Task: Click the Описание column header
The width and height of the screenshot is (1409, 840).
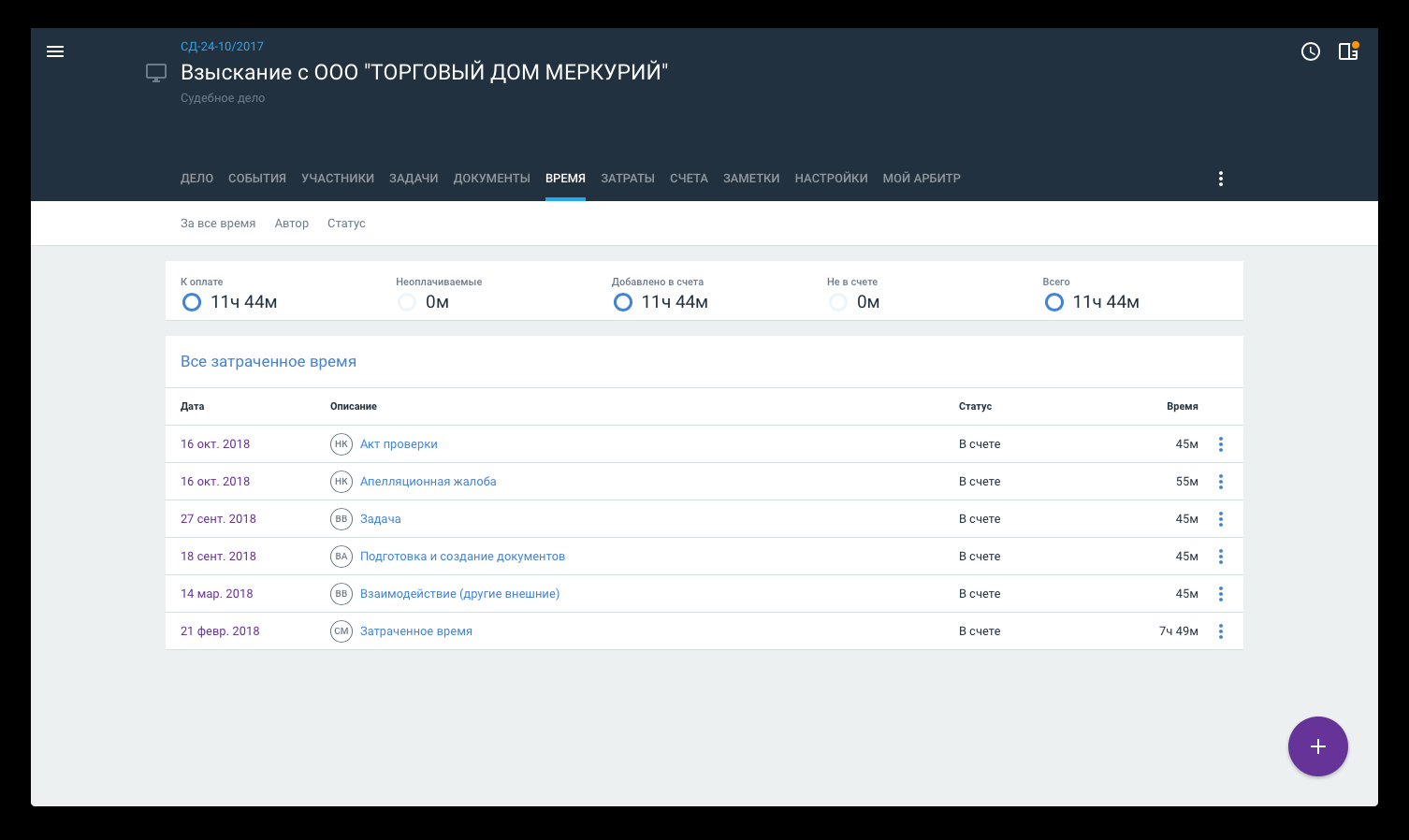Action: pyautogui.click(x=354, y=407)
